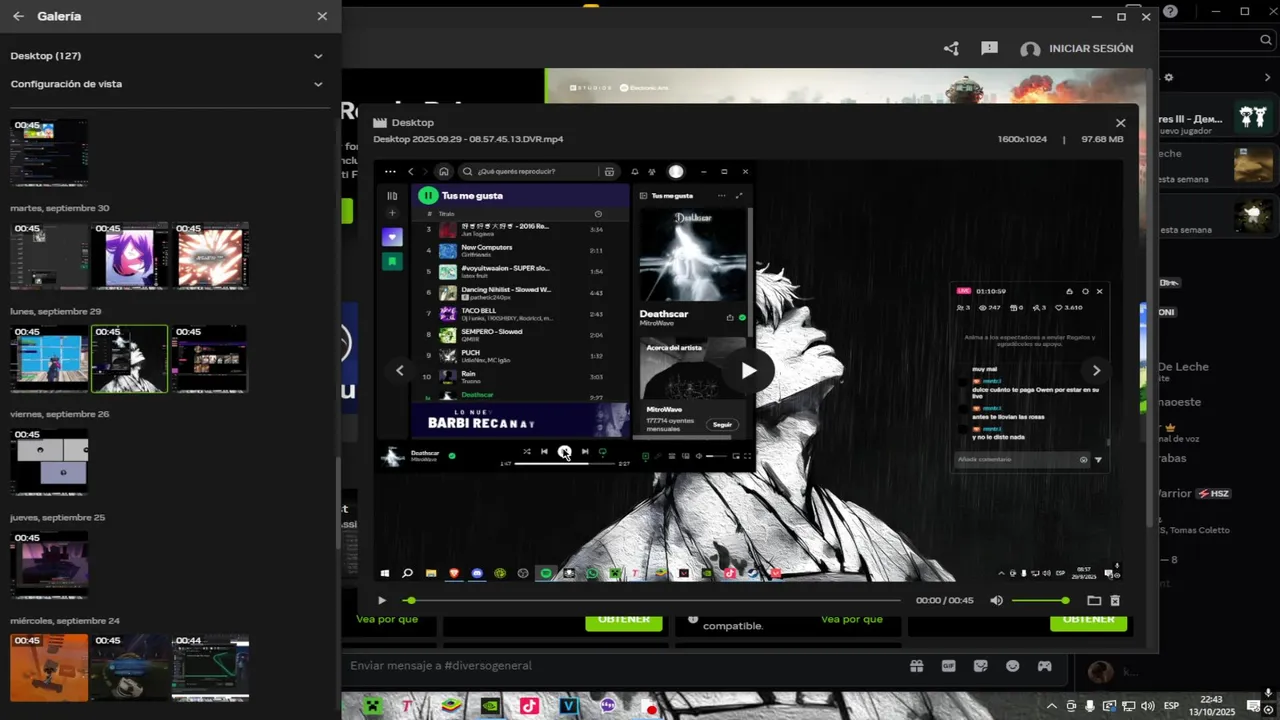Click the video progress timeline bar
Viewport: 1280px width, 720px height.
pos(654,601)
